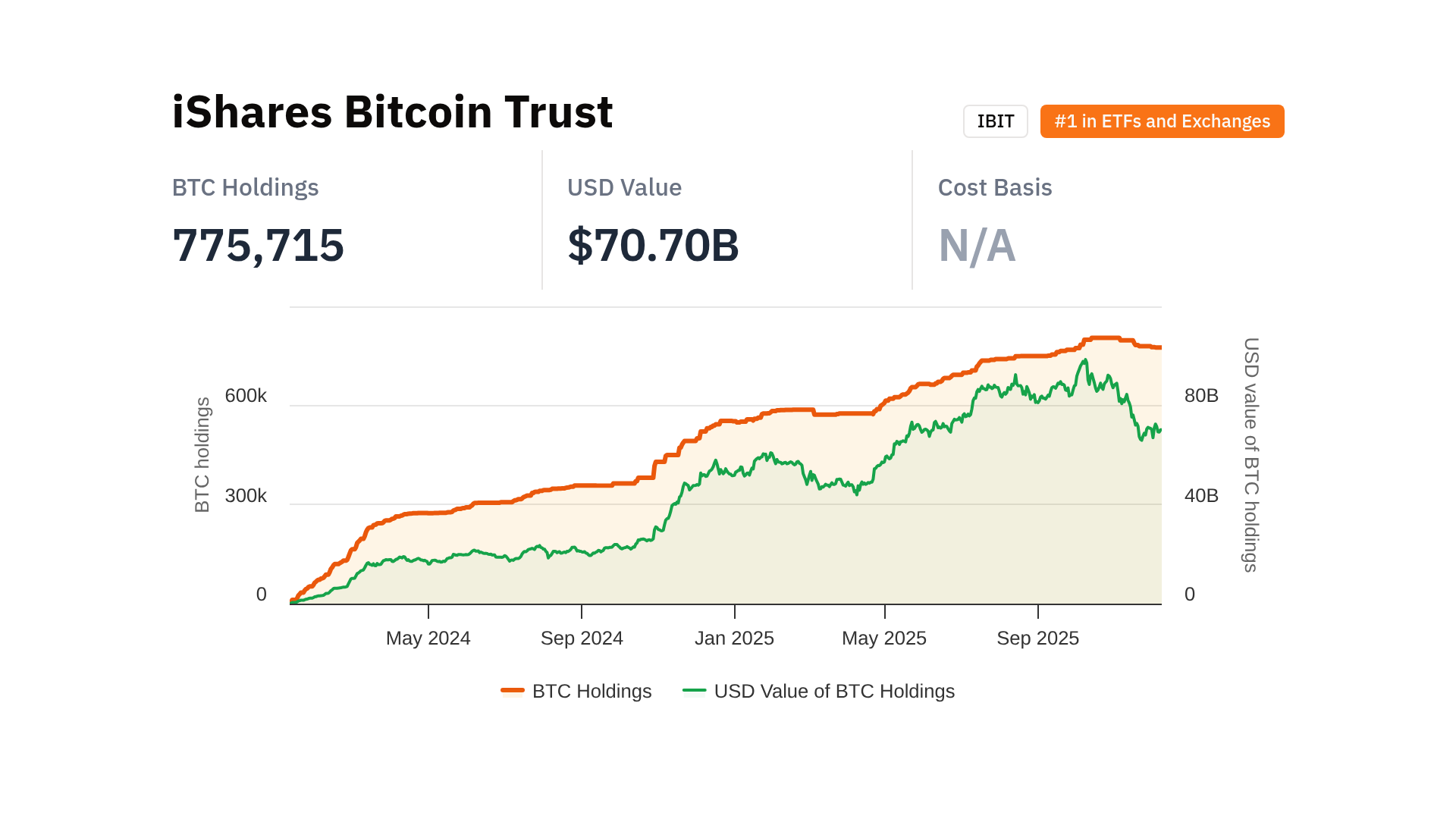
Task: Click the 40B right axis label
Action: (1201, 495)
